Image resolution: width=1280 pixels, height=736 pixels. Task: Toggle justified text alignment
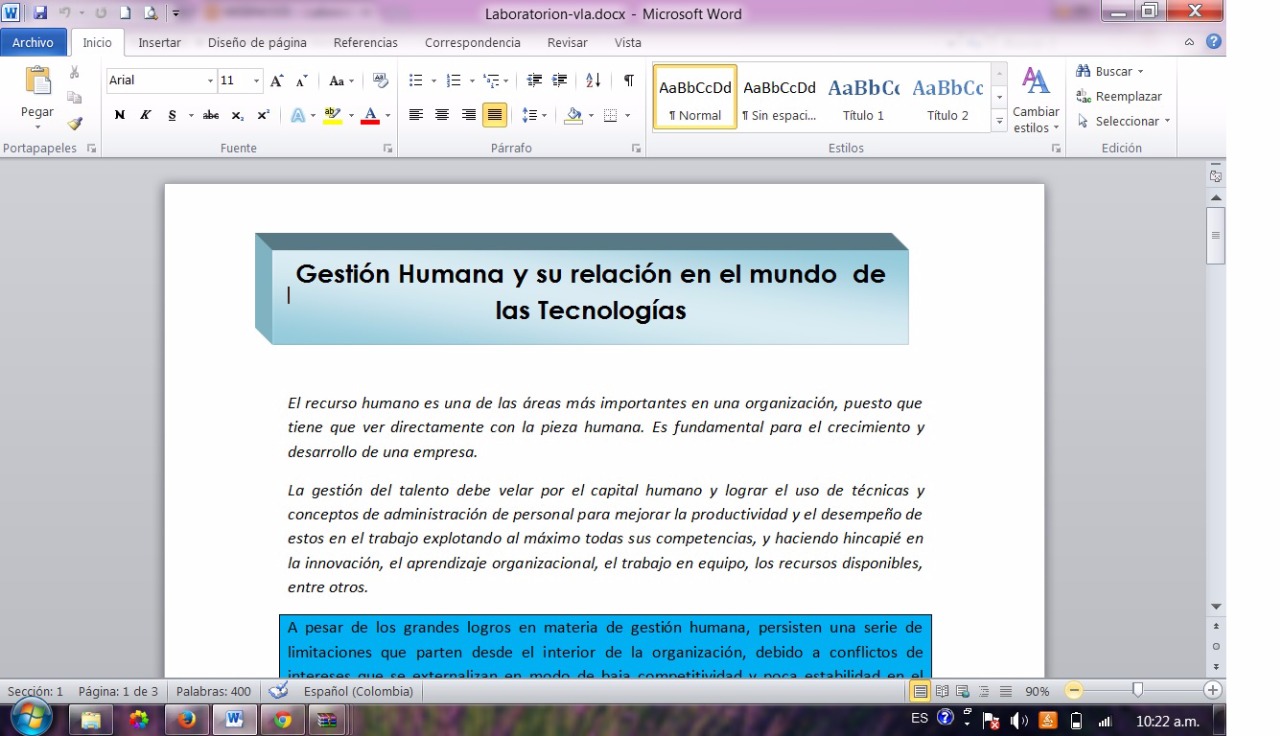[494, 115]
